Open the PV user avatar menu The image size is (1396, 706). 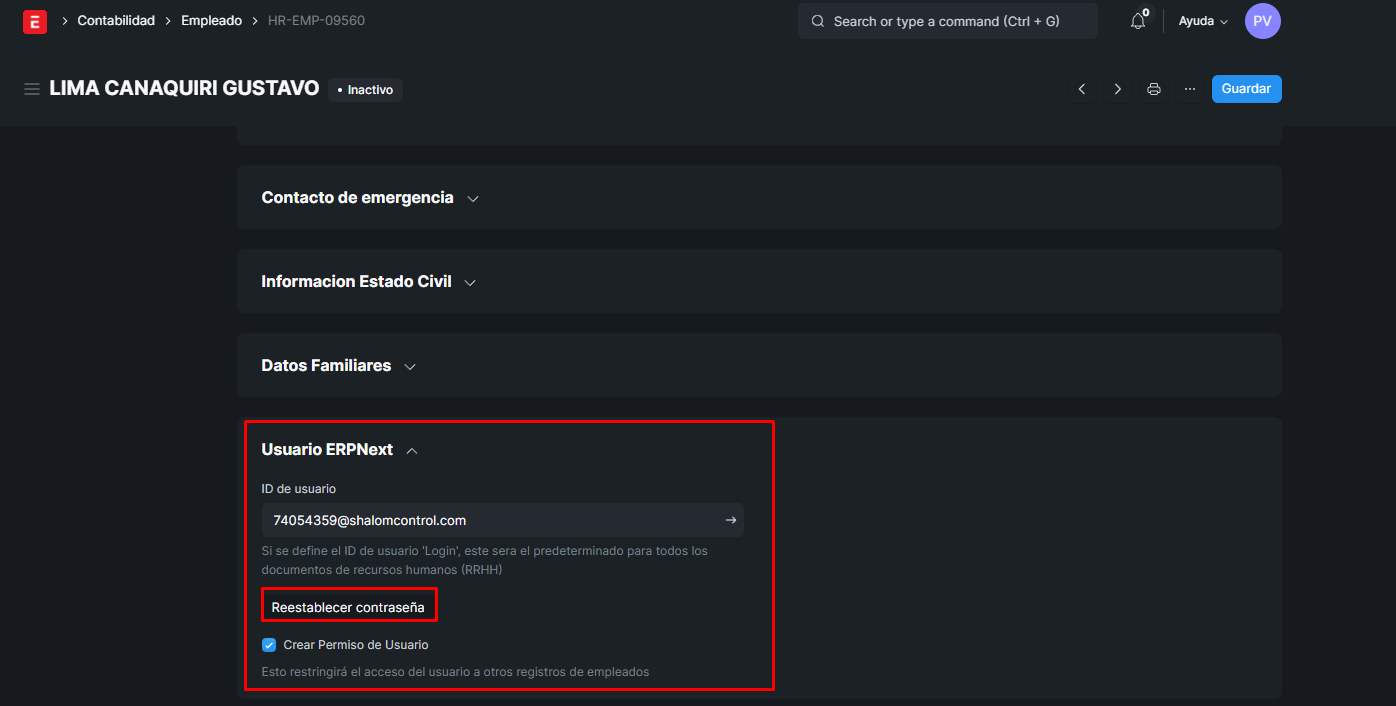pyautogui.click(x=1262, y=21)
